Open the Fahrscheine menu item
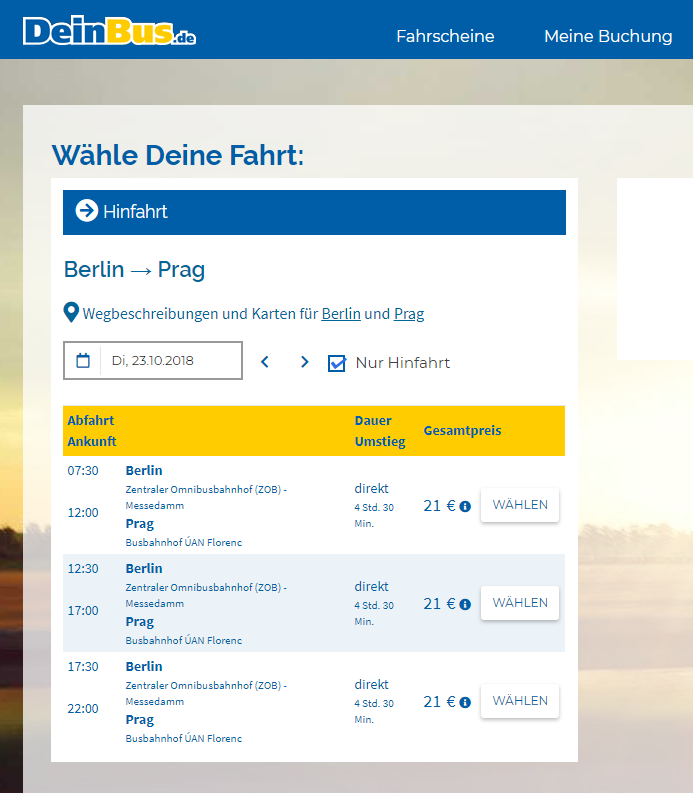 click(445, 36)
